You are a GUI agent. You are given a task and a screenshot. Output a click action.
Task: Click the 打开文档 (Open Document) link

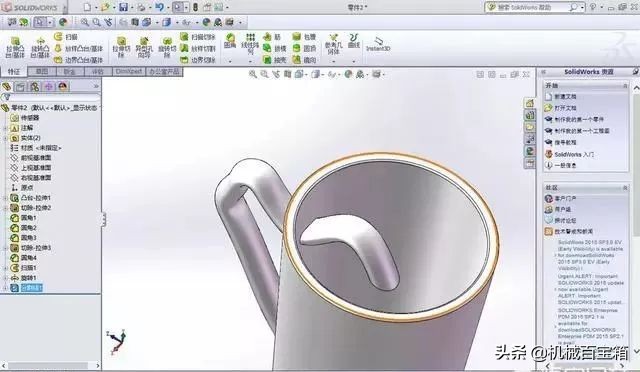pyautogui.click(x=565, y=108)
